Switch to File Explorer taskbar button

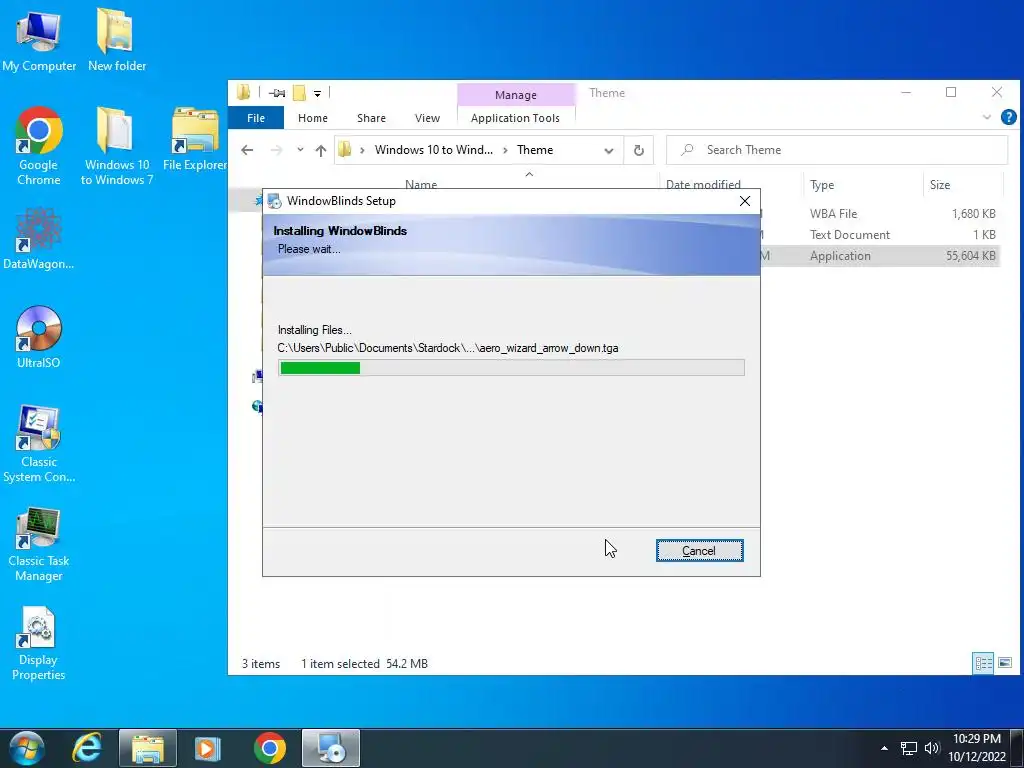coord(148,748)
